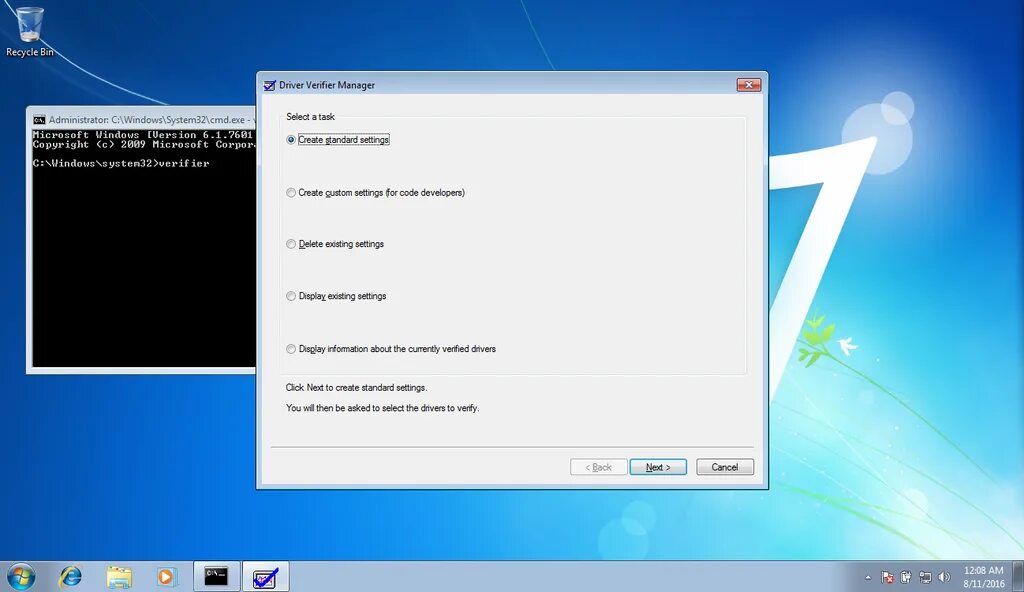
Task: Click Show desktop strip beside the clock
Action: pos(1019,576)
